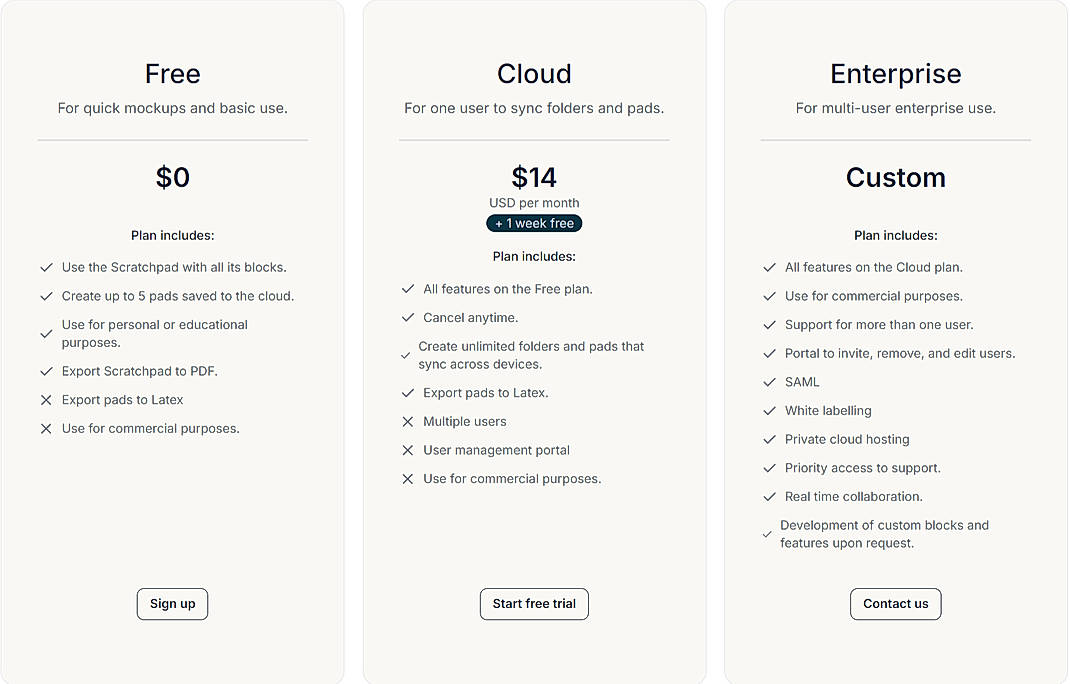Screen dimensions: 1070x684
Task: Click the checkmark beside 'Private cloud hosting'
Action: [769, 439]
